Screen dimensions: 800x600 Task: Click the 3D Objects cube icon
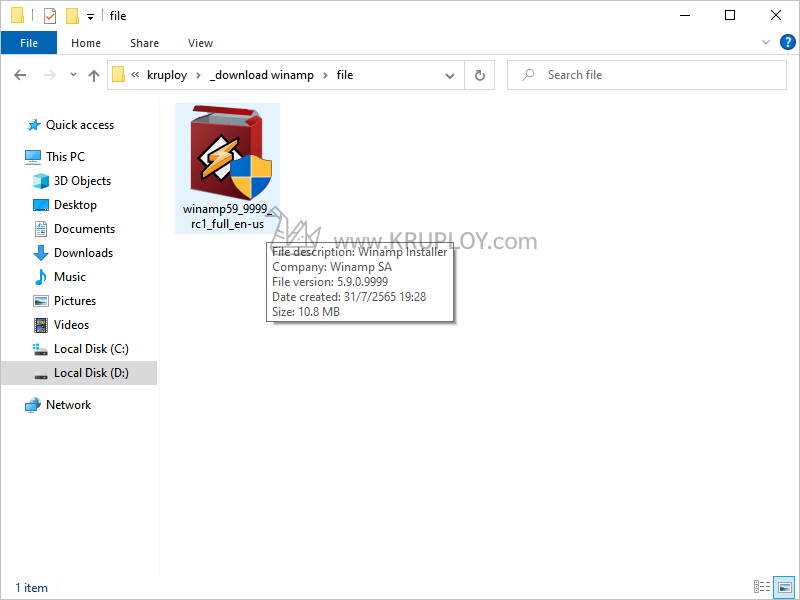pyautogui.click(x=41, y=181)
